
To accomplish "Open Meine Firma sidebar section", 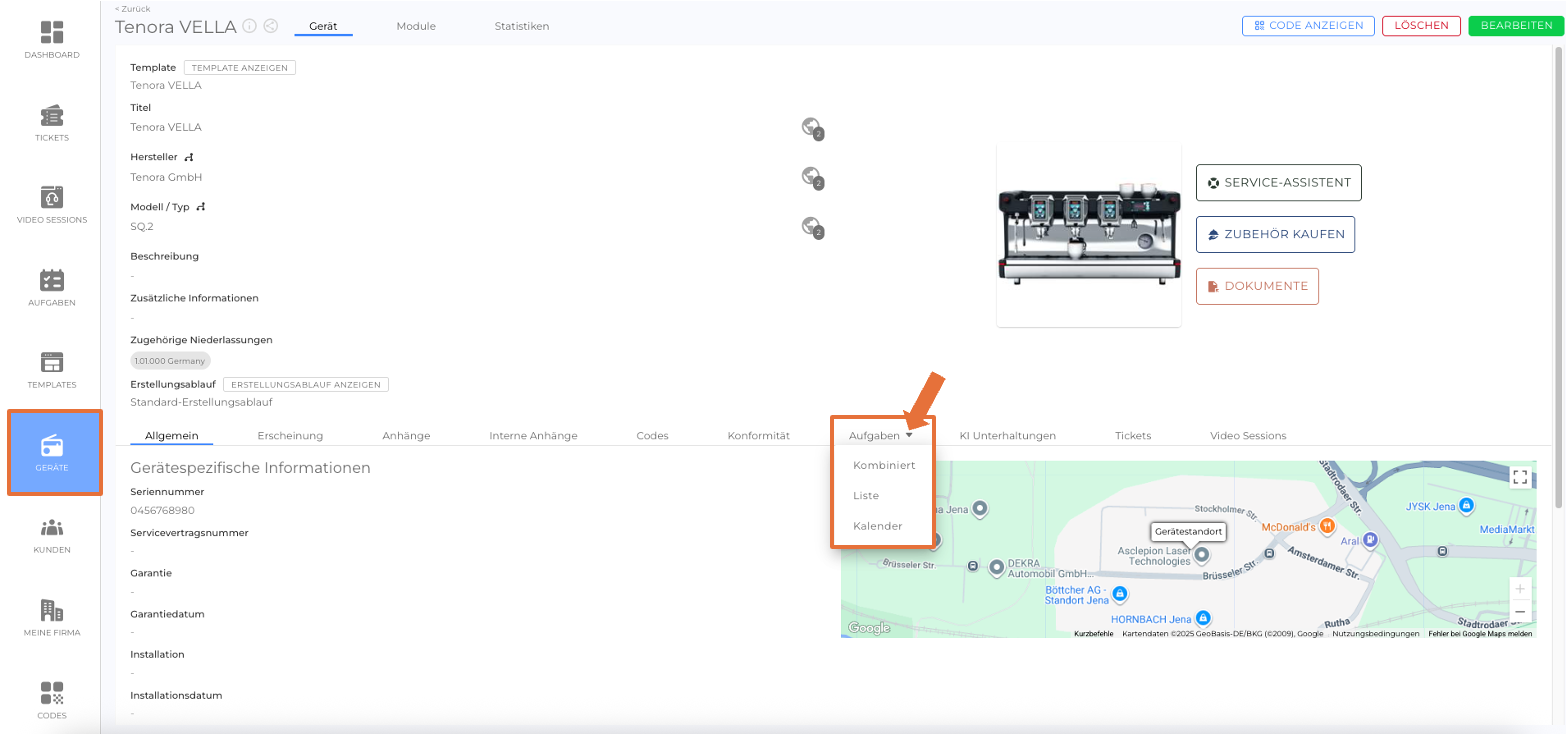I will click(52, 617).
